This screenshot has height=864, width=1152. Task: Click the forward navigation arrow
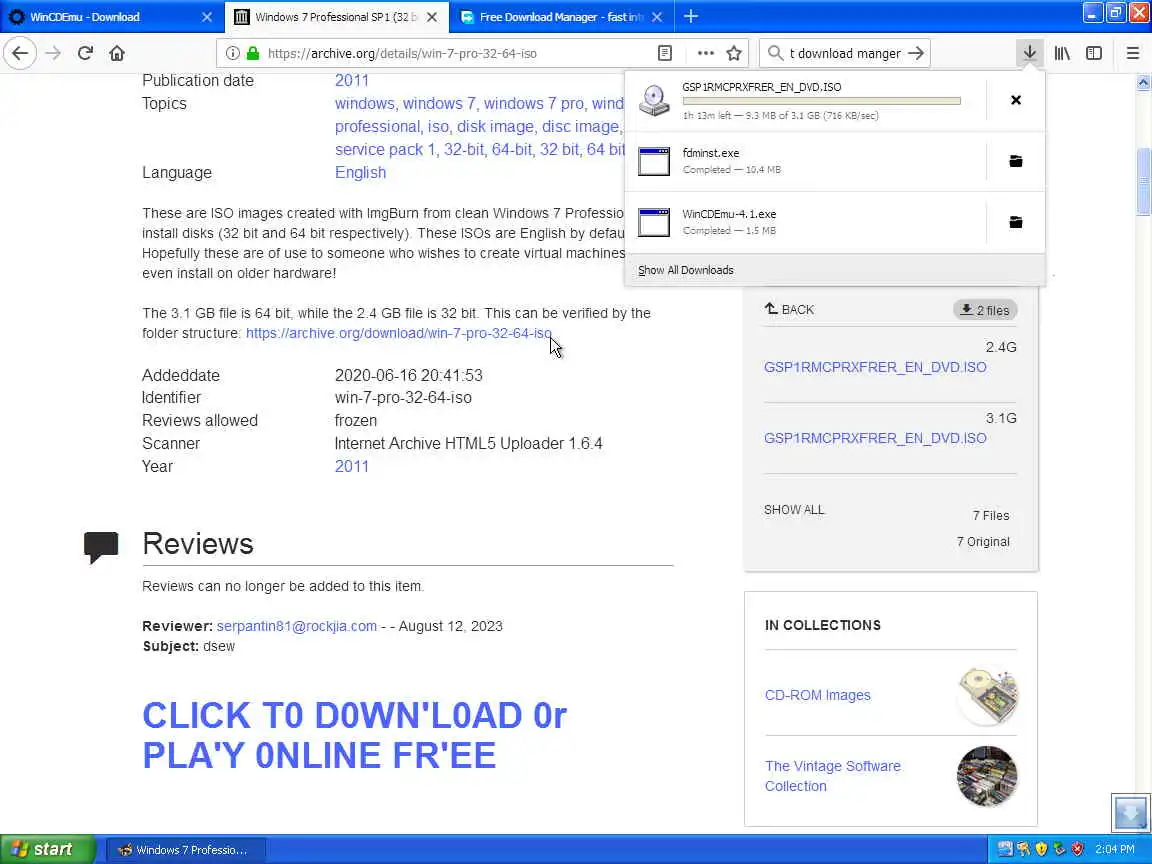point(53,53)
